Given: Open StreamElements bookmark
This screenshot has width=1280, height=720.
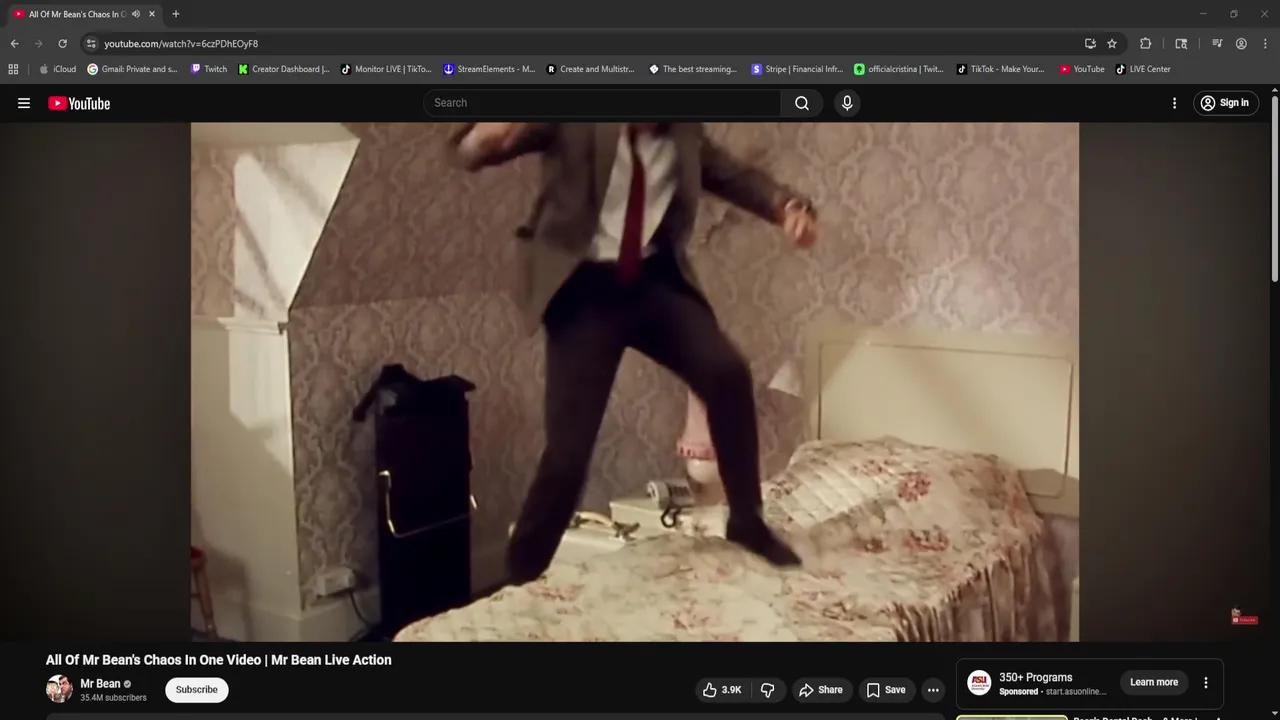Looking at the screenshot, I should [489, 69].
